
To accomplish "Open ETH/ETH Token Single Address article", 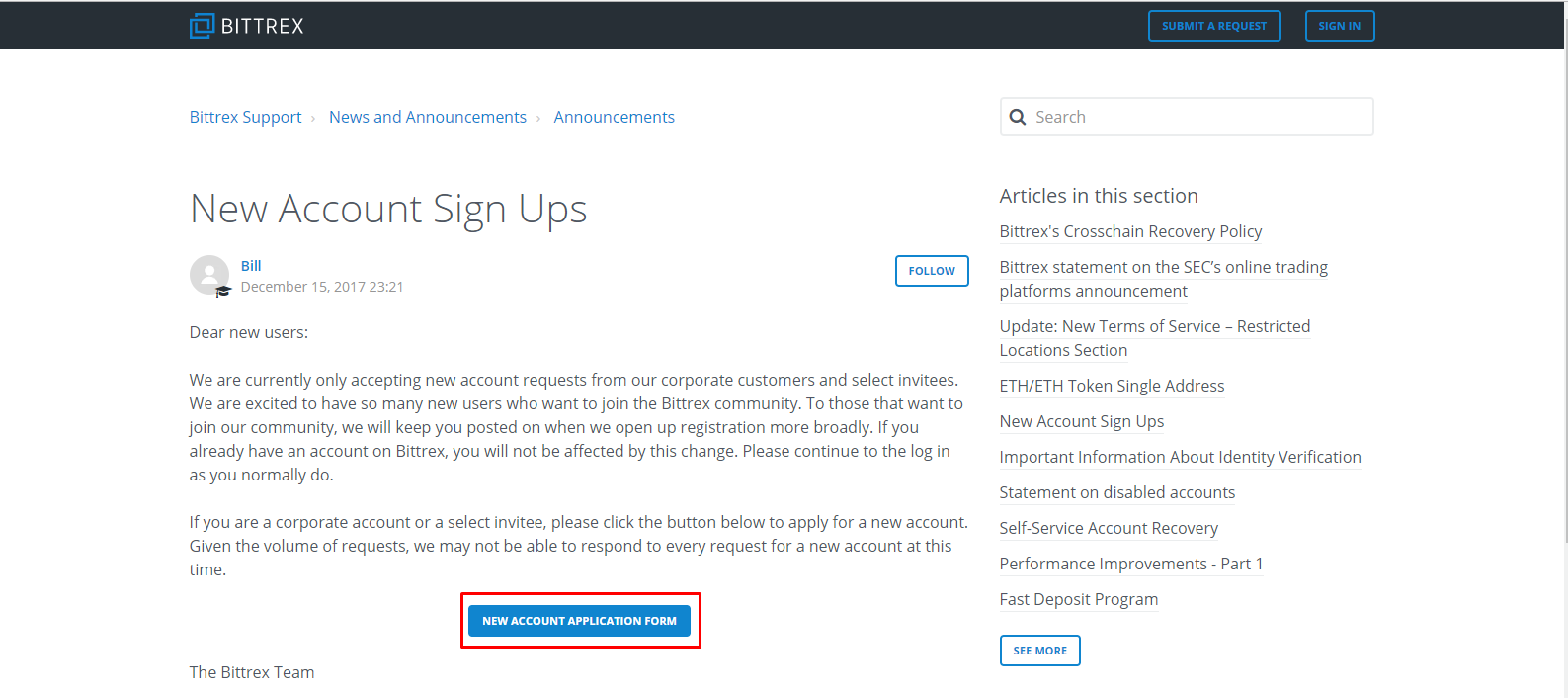I will coord(1112,386).
